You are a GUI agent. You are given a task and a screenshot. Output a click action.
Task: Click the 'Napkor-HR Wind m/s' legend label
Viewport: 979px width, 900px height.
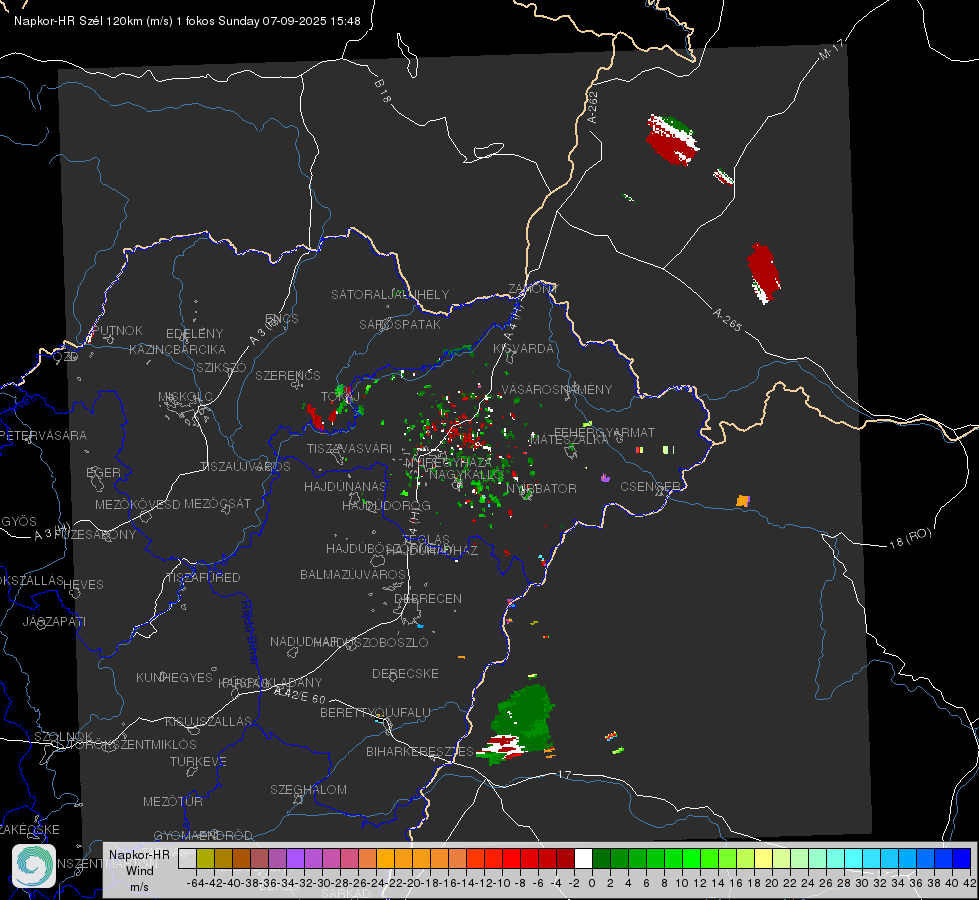point(139,870)
